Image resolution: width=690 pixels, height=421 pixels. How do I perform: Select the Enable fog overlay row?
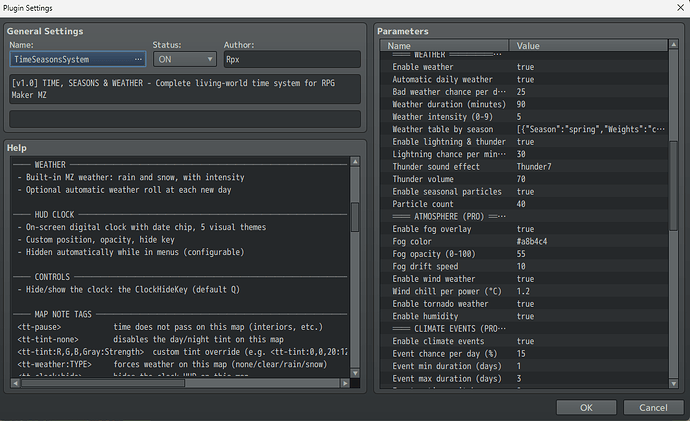click(x=524, y=229)
